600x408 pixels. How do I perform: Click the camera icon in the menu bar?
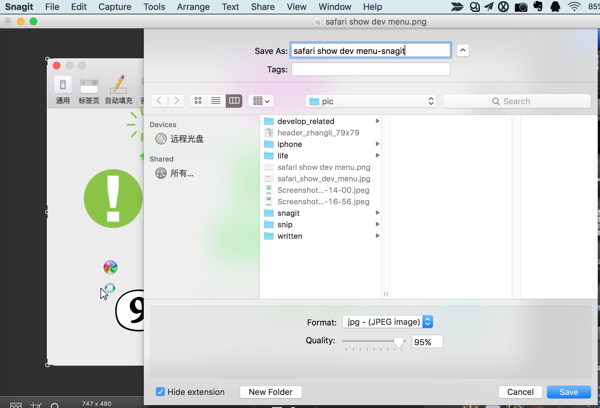click(x=521, y=7)
